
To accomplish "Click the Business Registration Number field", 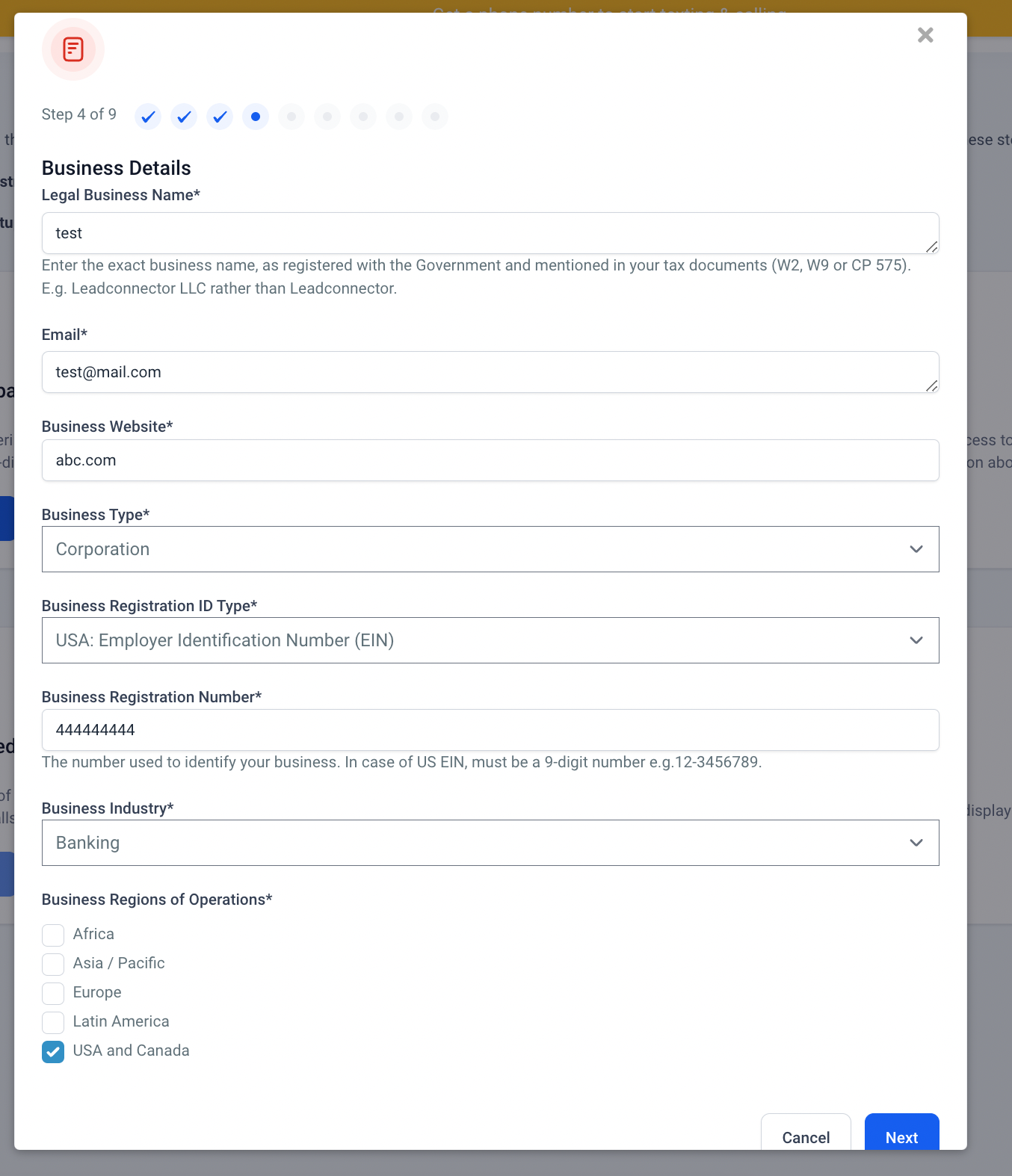I will tap(490, 730).
